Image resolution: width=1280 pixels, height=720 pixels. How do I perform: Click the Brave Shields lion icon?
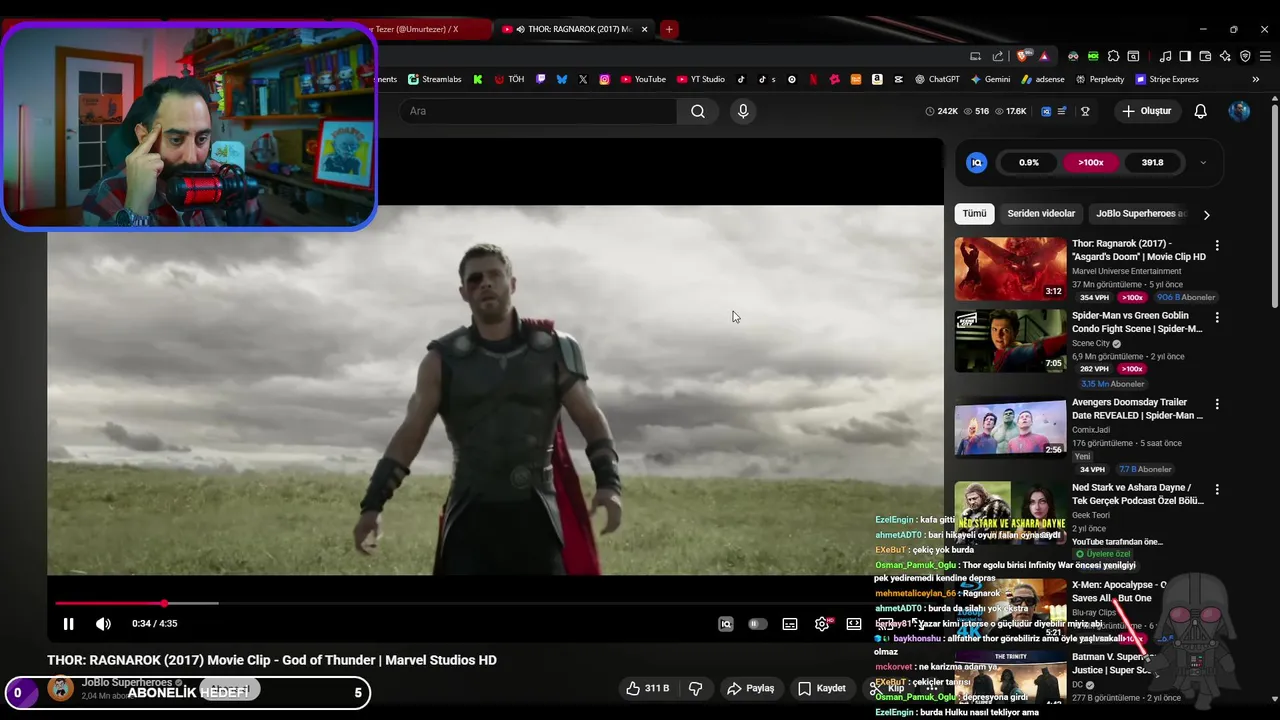1022,56
